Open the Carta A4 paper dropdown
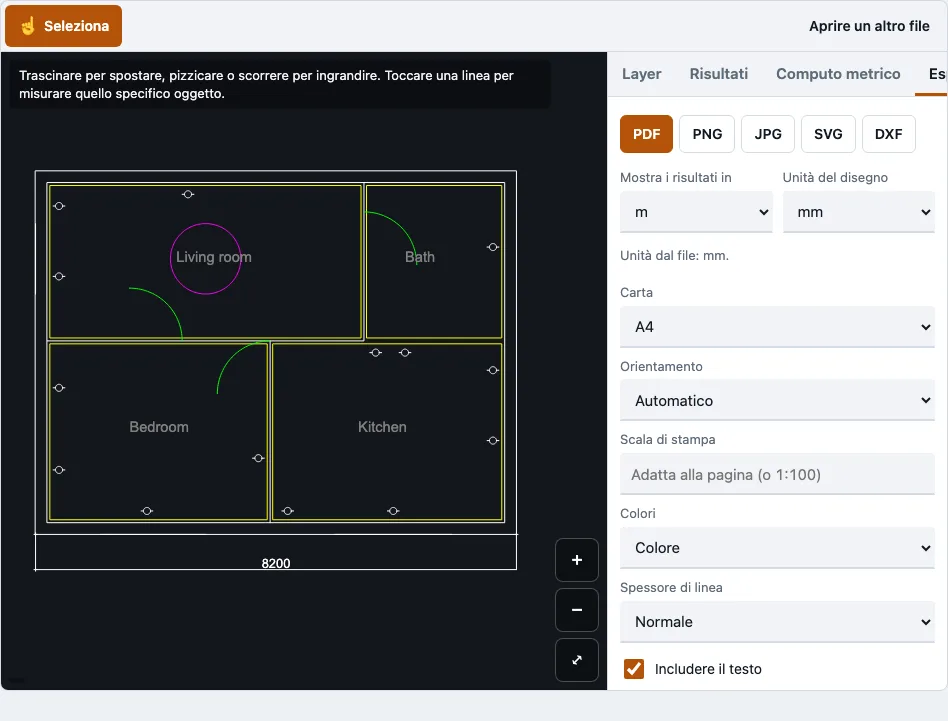 point(778,327)
